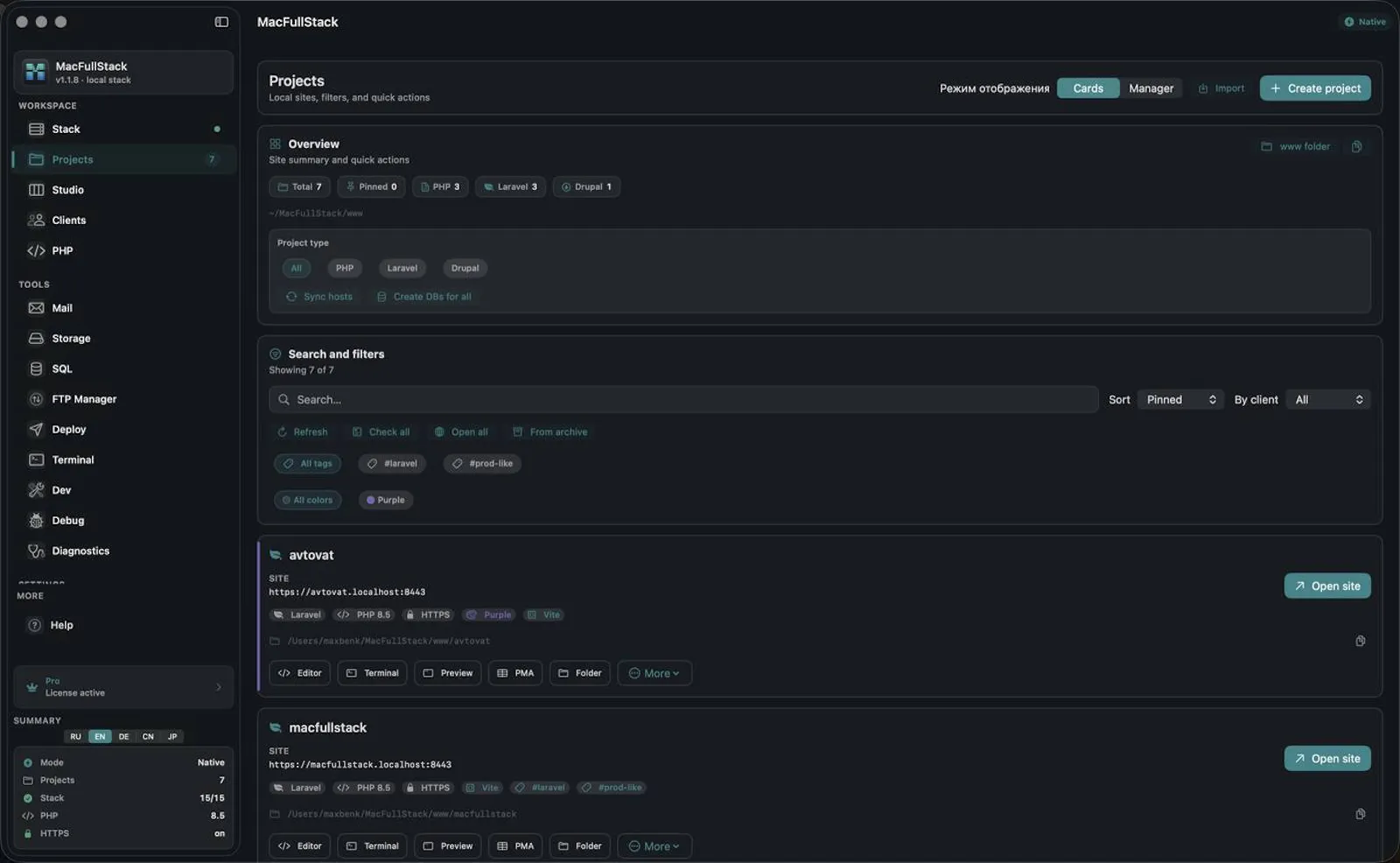1400x863 pixels.
Task: Open site for avtovat project
Action: tap(1327, 586)
